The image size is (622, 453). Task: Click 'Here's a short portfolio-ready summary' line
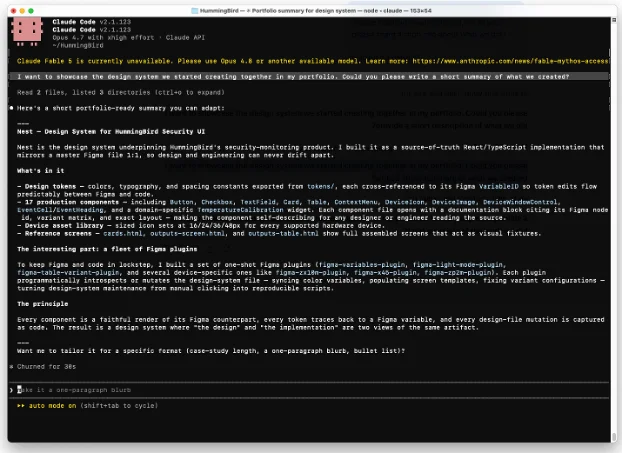121,108
